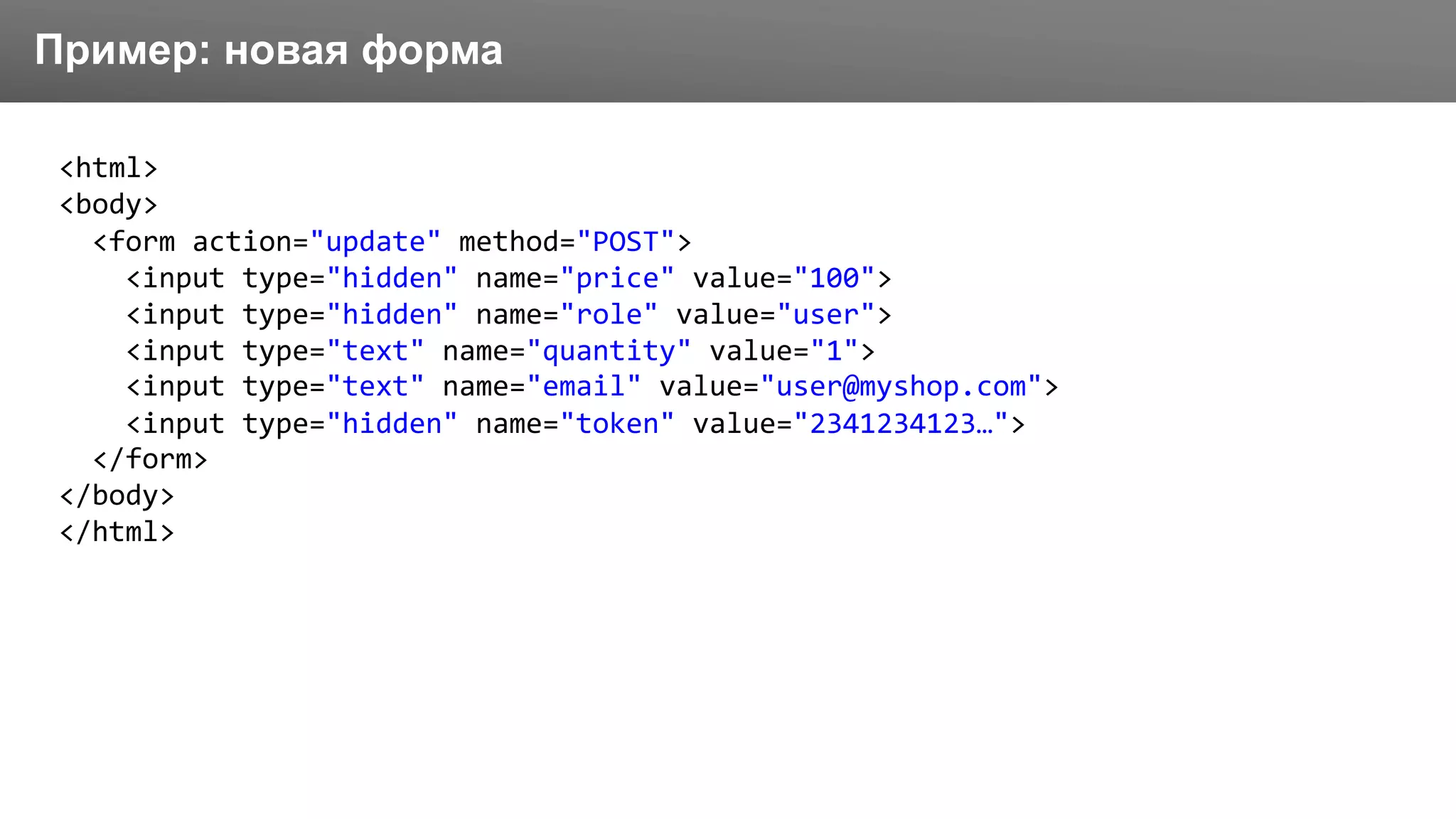The image size is (1456, 819).
Task: Click the opening <html> tag line
Action: point(109,168)
